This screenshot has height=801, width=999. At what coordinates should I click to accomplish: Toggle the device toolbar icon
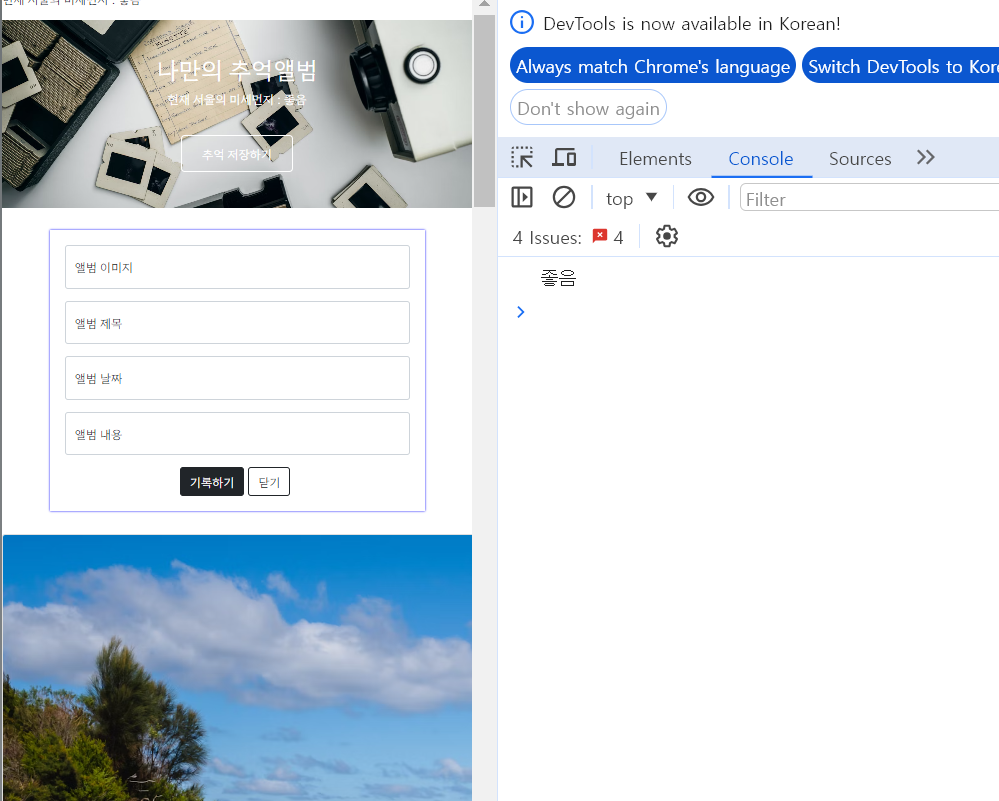point(564,157)
